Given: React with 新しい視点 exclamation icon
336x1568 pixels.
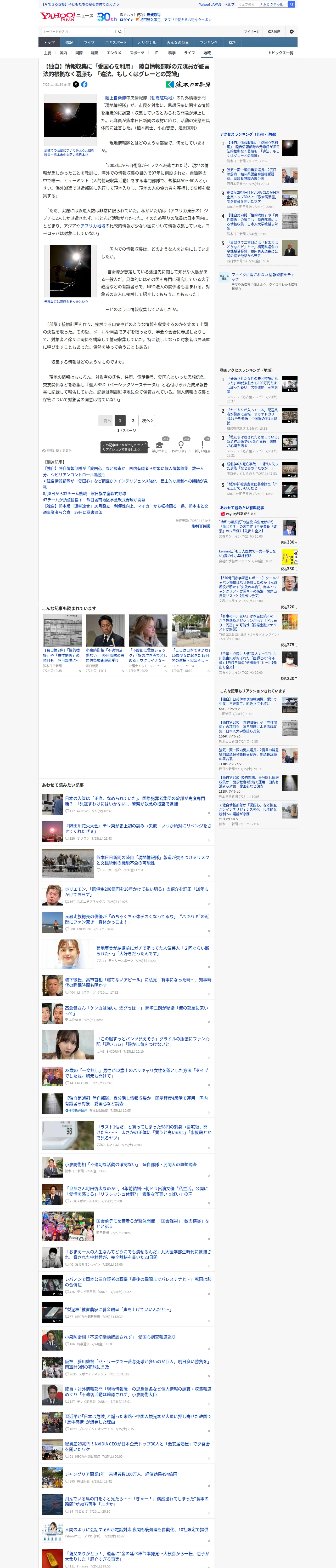Looking at the screenshot, I should tap(203, 445).
